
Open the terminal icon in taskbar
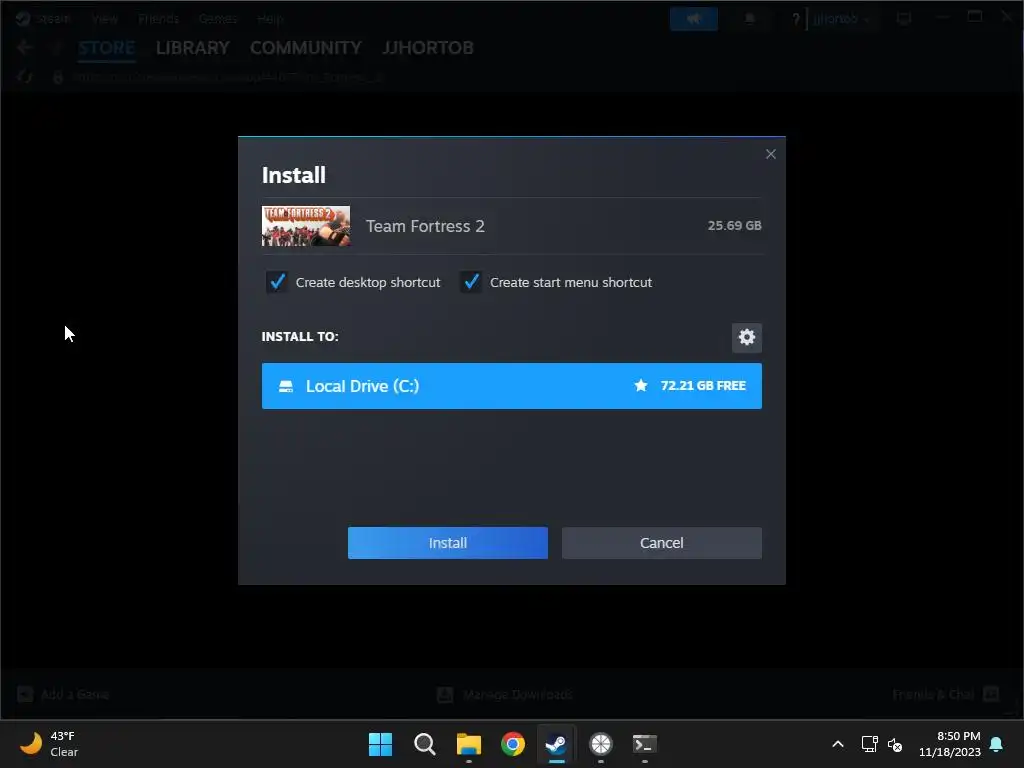coord(645,744)
